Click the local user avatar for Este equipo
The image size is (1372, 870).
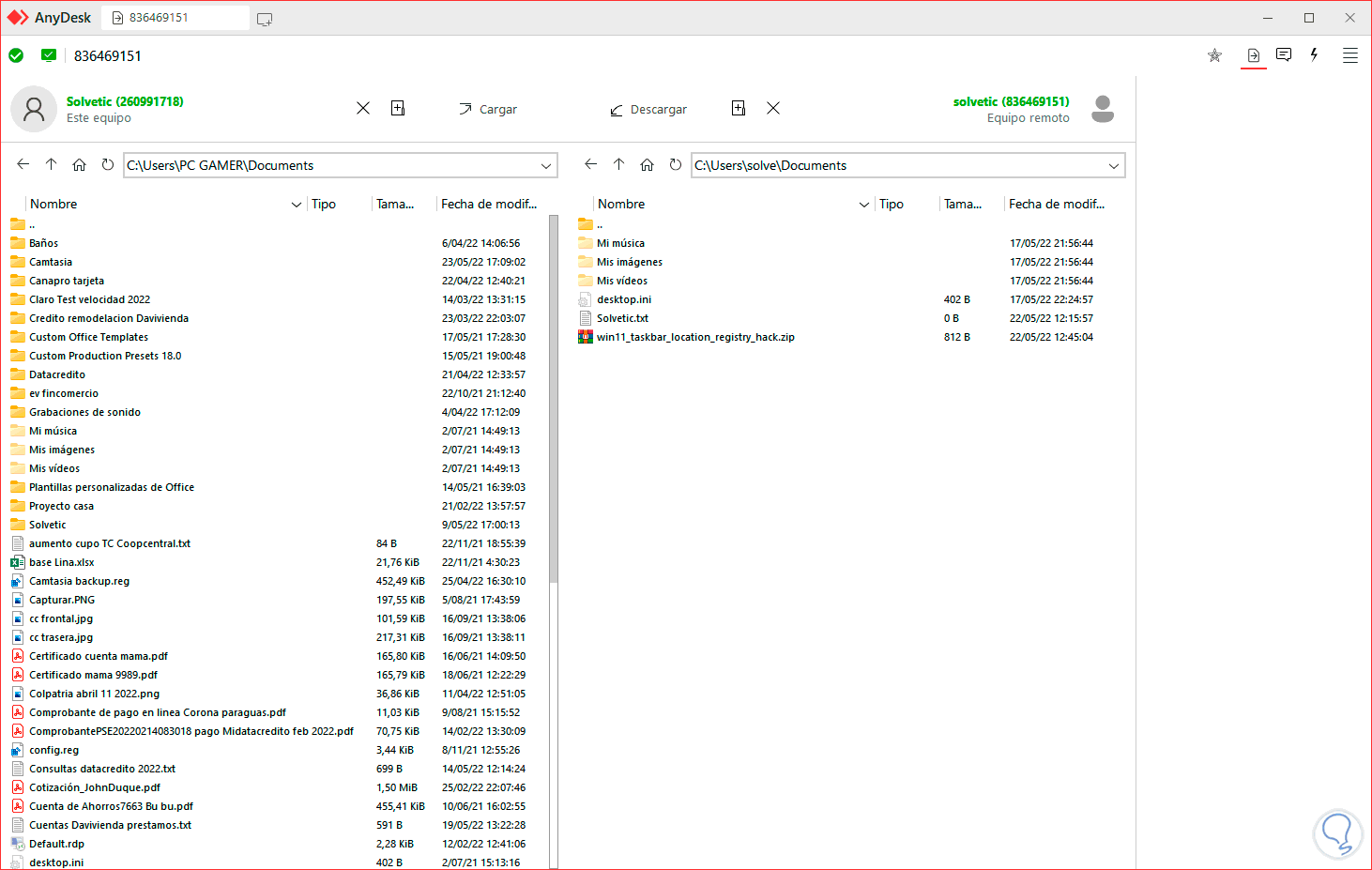pyautogui.click(x=34, y=109)
